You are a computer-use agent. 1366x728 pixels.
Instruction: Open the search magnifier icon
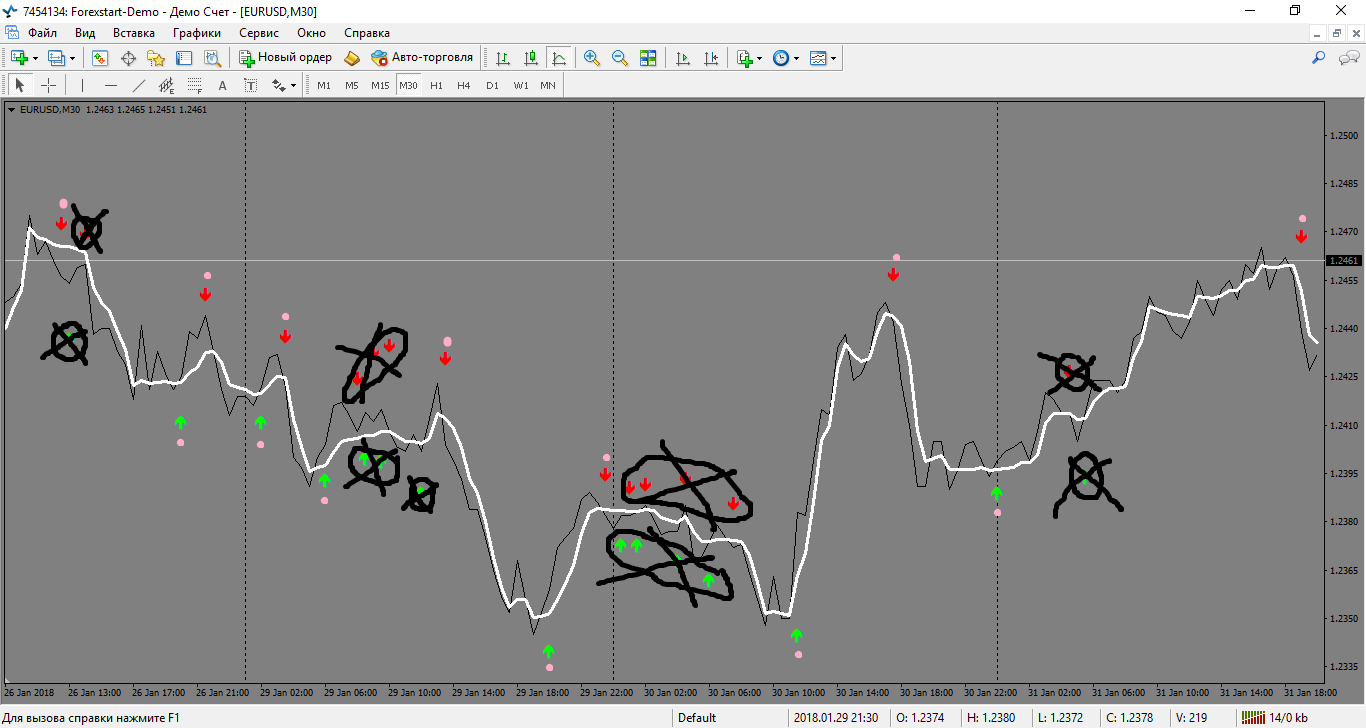tap(1318, 58)
